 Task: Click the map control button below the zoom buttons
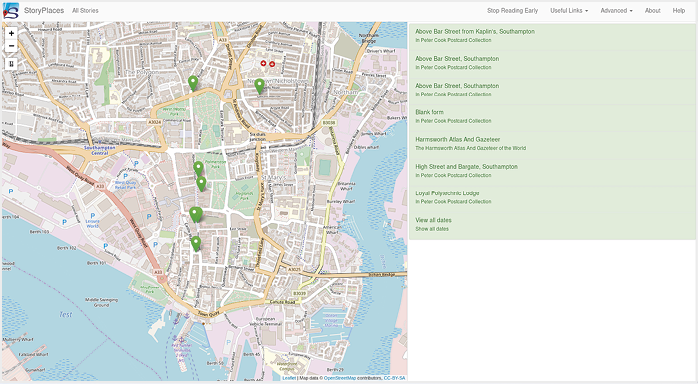coord(11,64)
